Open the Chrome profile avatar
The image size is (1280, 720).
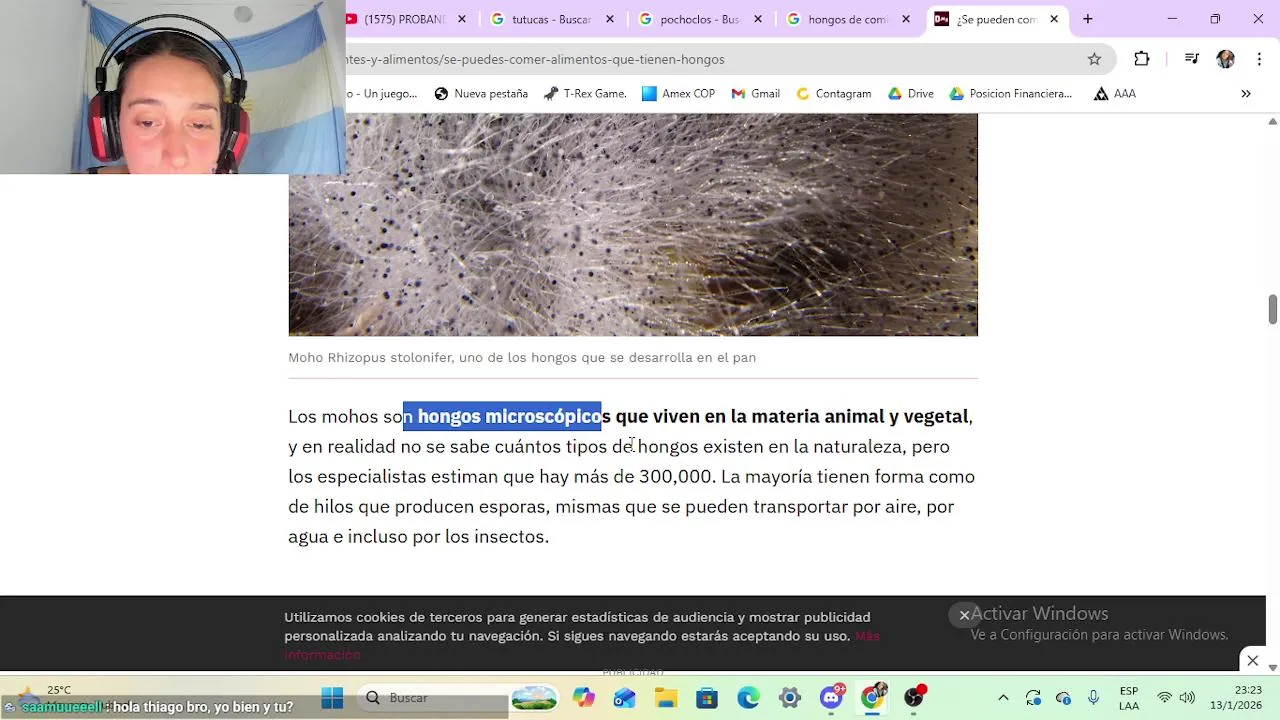1225,59
